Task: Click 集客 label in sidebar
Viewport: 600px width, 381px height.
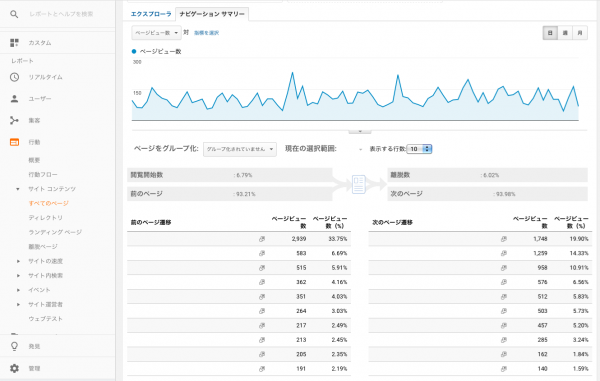Action: (34, 120)
